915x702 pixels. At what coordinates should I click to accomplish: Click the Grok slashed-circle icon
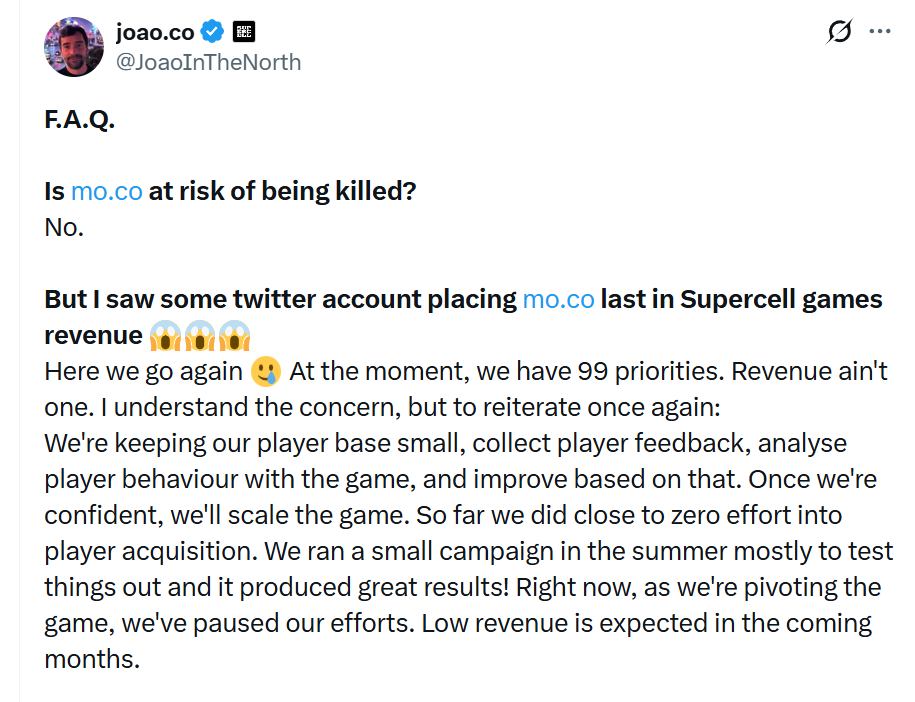tap(840, 32)
